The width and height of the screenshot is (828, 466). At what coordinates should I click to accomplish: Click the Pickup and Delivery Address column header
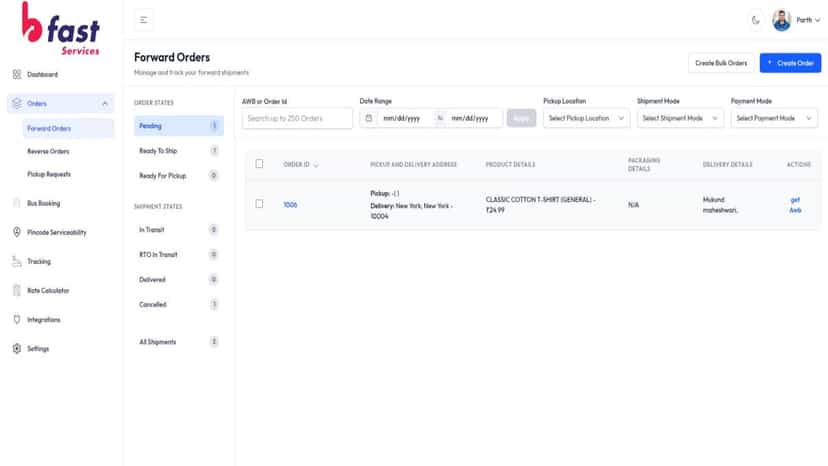pyautogui.click(x=413, y=165)
